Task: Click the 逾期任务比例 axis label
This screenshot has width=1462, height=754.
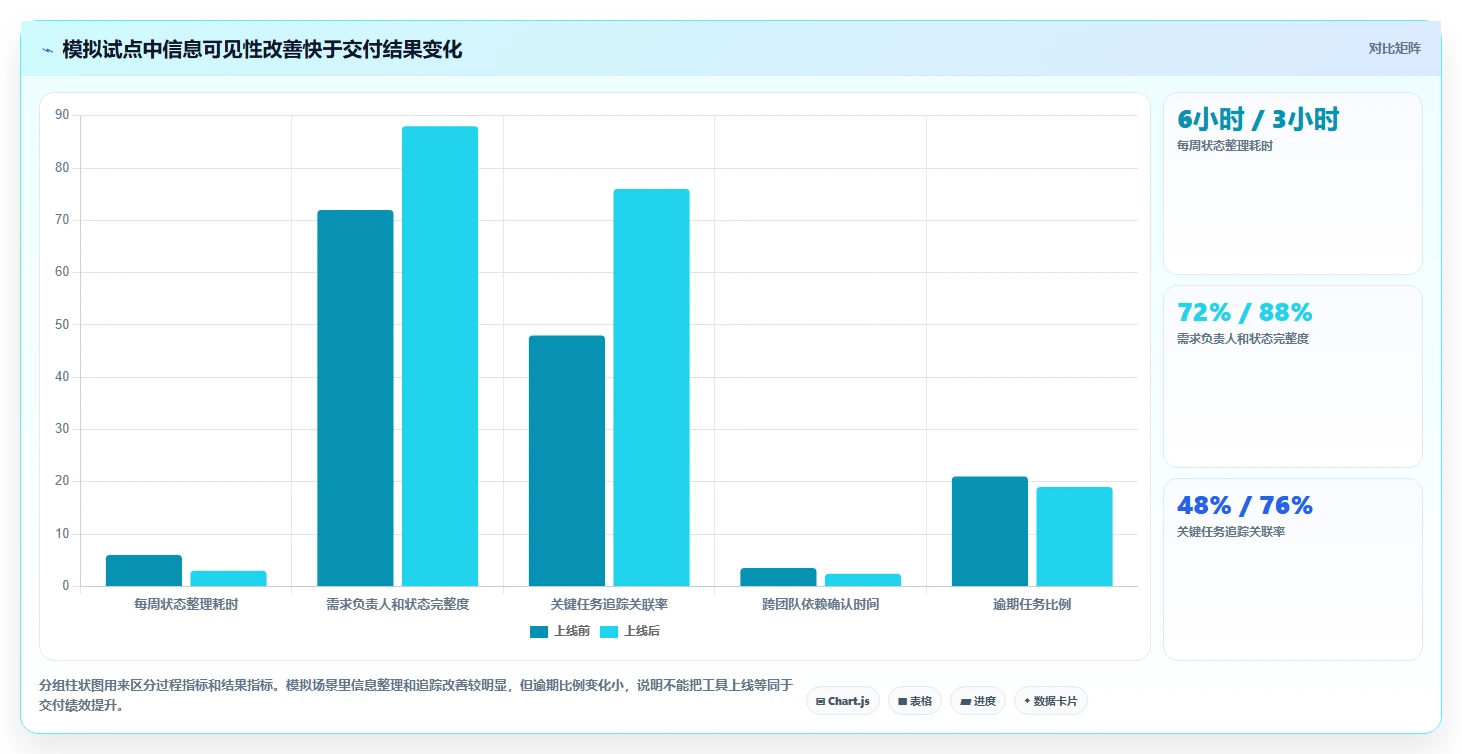Action: (1032, 605)
